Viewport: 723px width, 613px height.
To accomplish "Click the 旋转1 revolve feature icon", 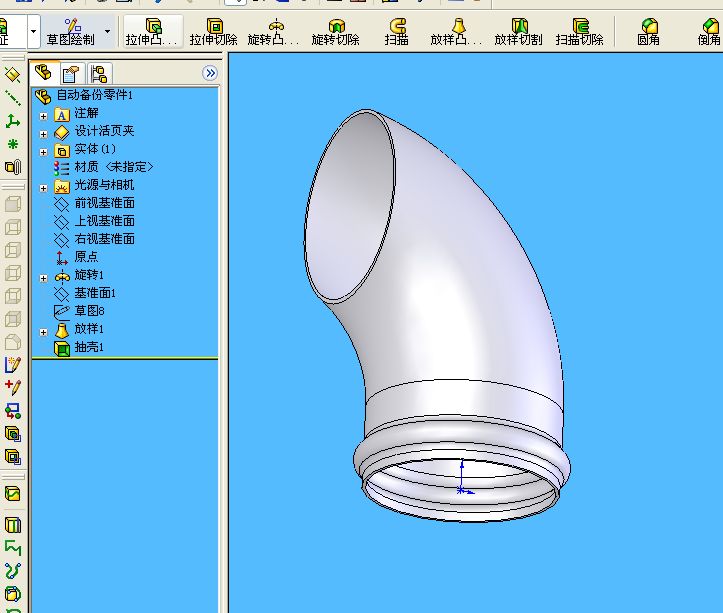I will (x=62, y=276).
